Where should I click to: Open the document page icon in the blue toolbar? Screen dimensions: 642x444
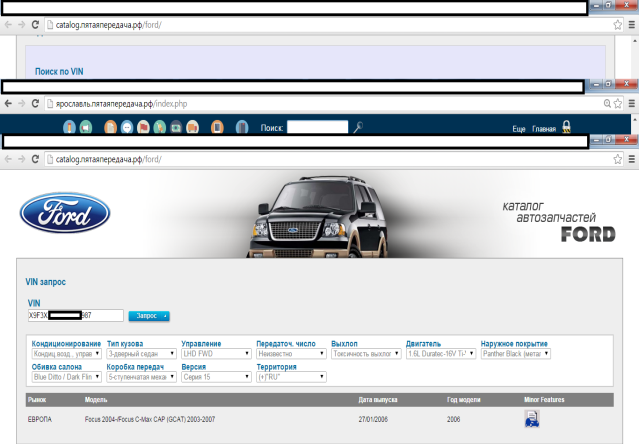pyautogui.click(x=111, y=127)
